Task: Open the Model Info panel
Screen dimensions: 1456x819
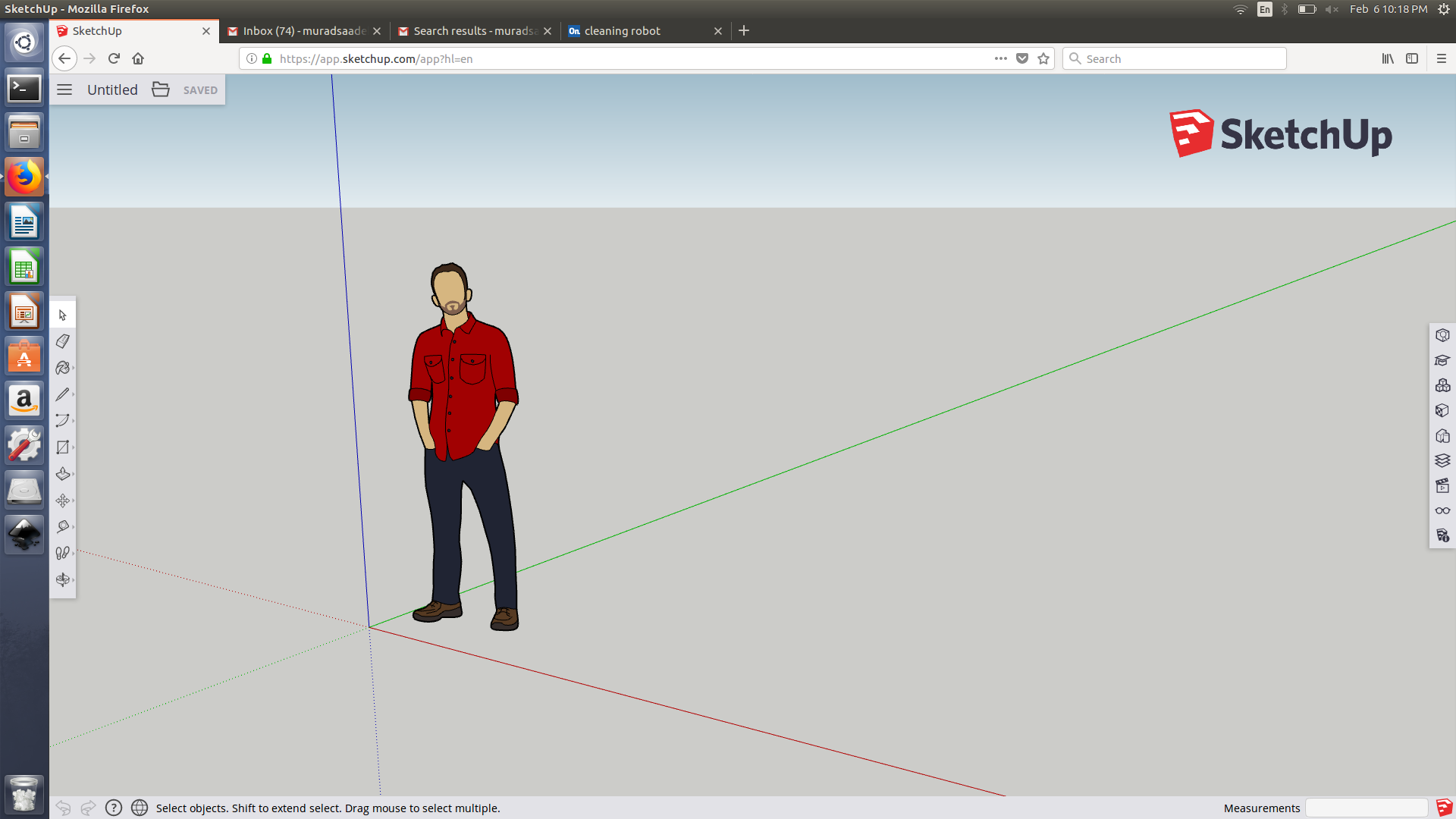Action: (1442, 535)
